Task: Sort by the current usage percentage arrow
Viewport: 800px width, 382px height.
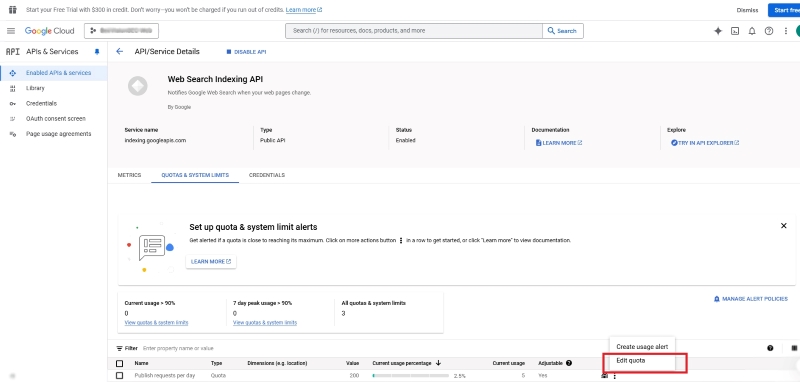Action: (x=438, y=363)
